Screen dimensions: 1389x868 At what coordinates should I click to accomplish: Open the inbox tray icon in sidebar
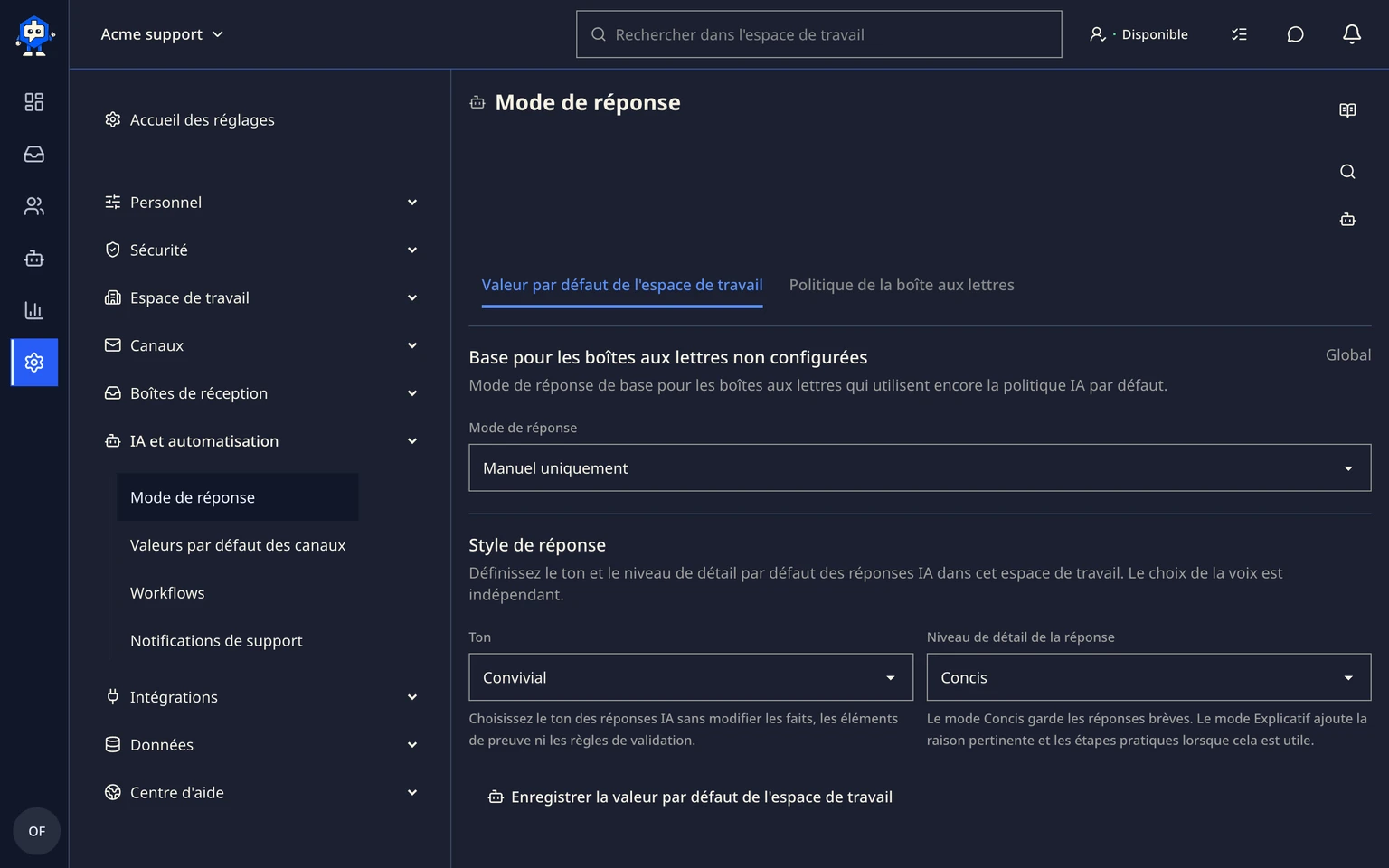pyautogui.click(x=34, y=155)
